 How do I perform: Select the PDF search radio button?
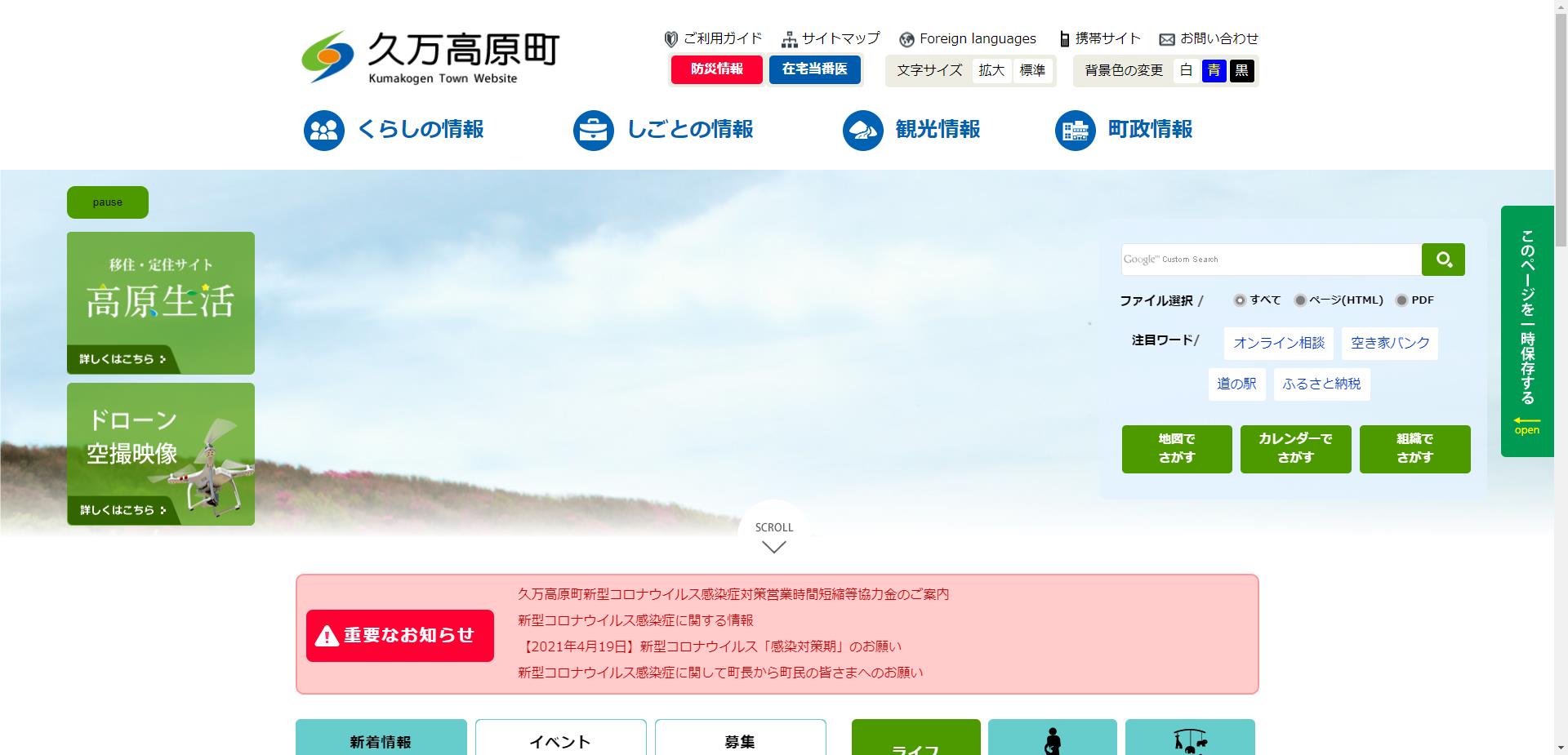tap(1401, 300)
